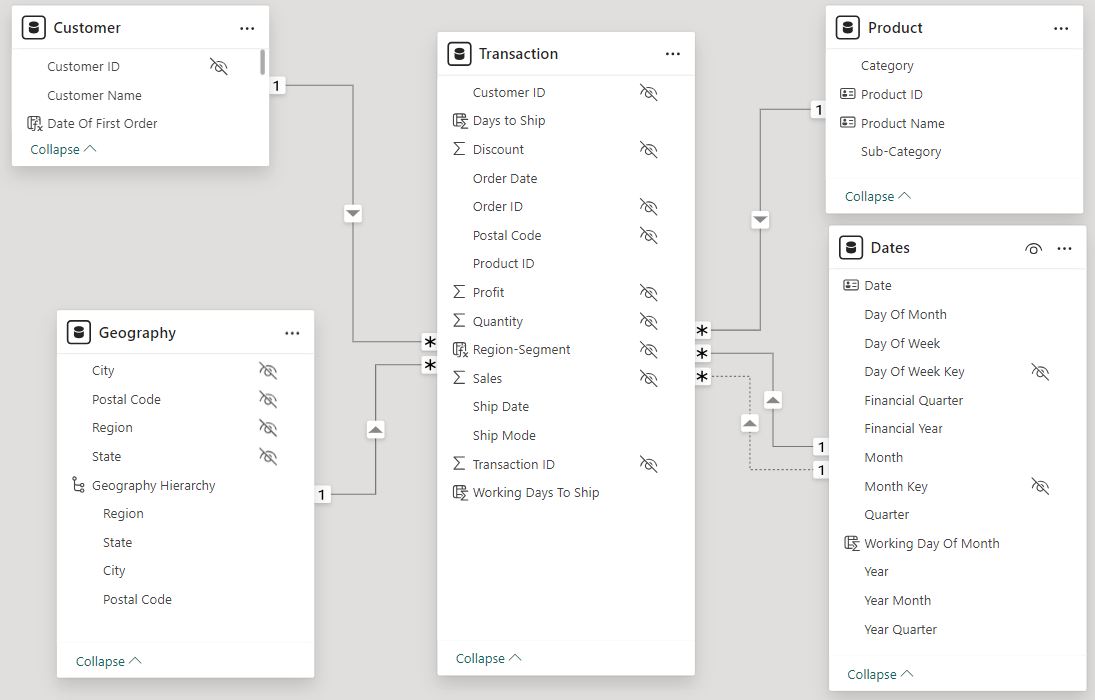Screen dimensions: 1095x700
Task: Toggle visibility of Customer ID in Customer table
Action: point(219,66)
